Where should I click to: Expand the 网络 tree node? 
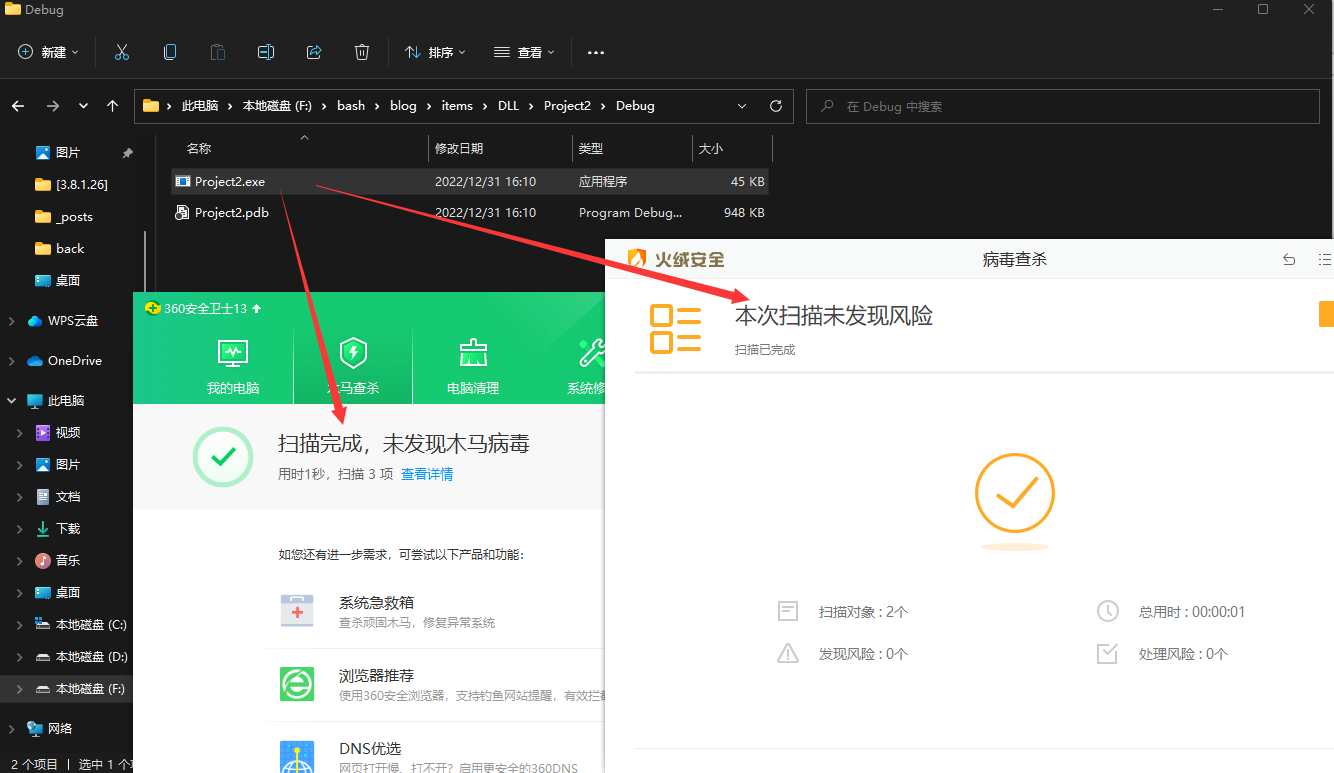(12, 729)
